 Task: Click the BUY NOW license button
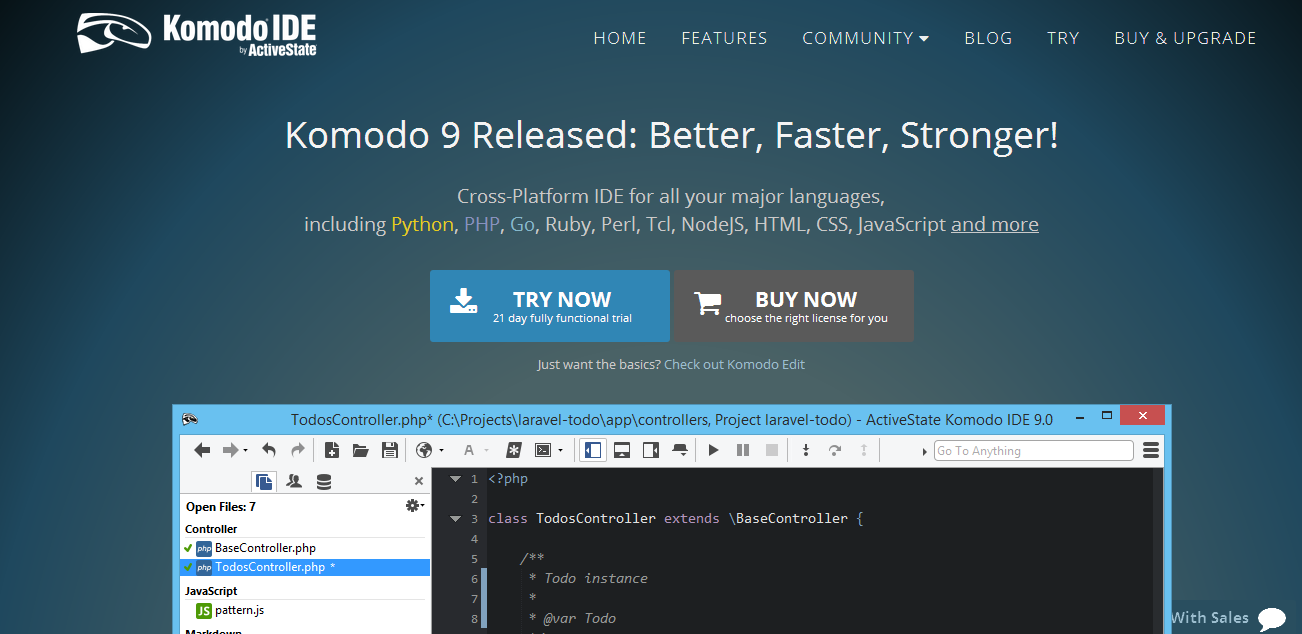pyautogui.click(x=794, y=306)
